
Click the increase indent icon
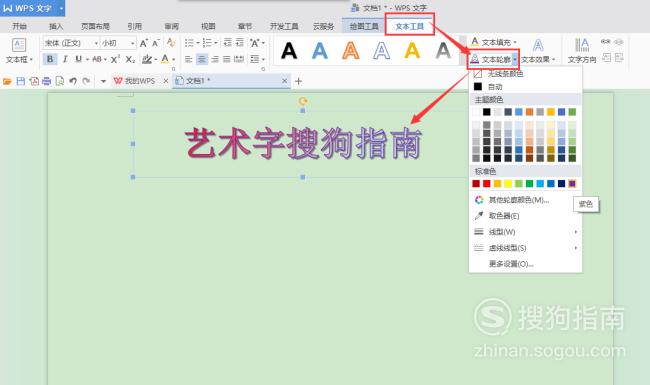[x=240, y=43]
